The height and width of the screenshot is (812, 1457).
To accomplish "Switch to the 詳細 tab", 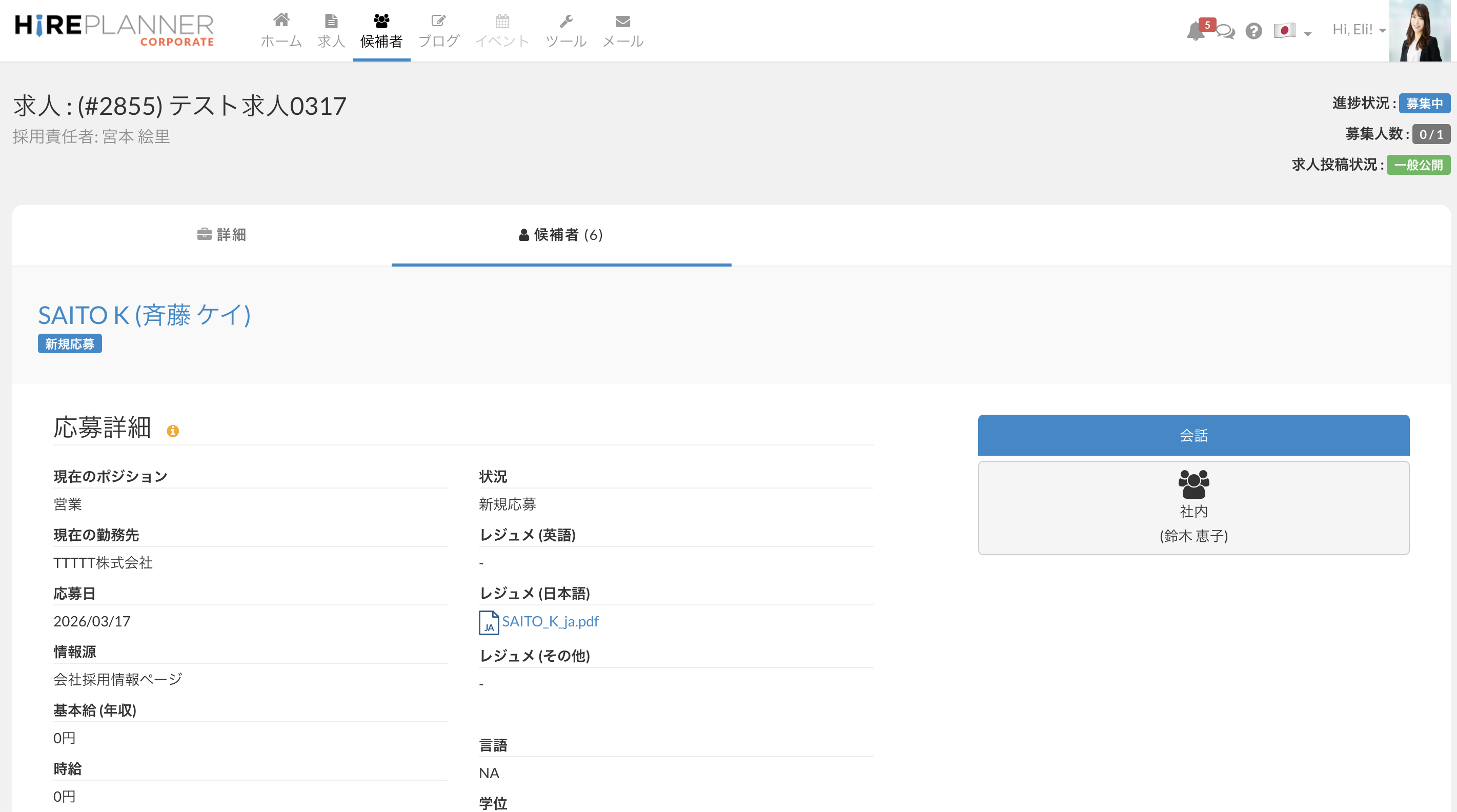I will [x=221, y=235].
